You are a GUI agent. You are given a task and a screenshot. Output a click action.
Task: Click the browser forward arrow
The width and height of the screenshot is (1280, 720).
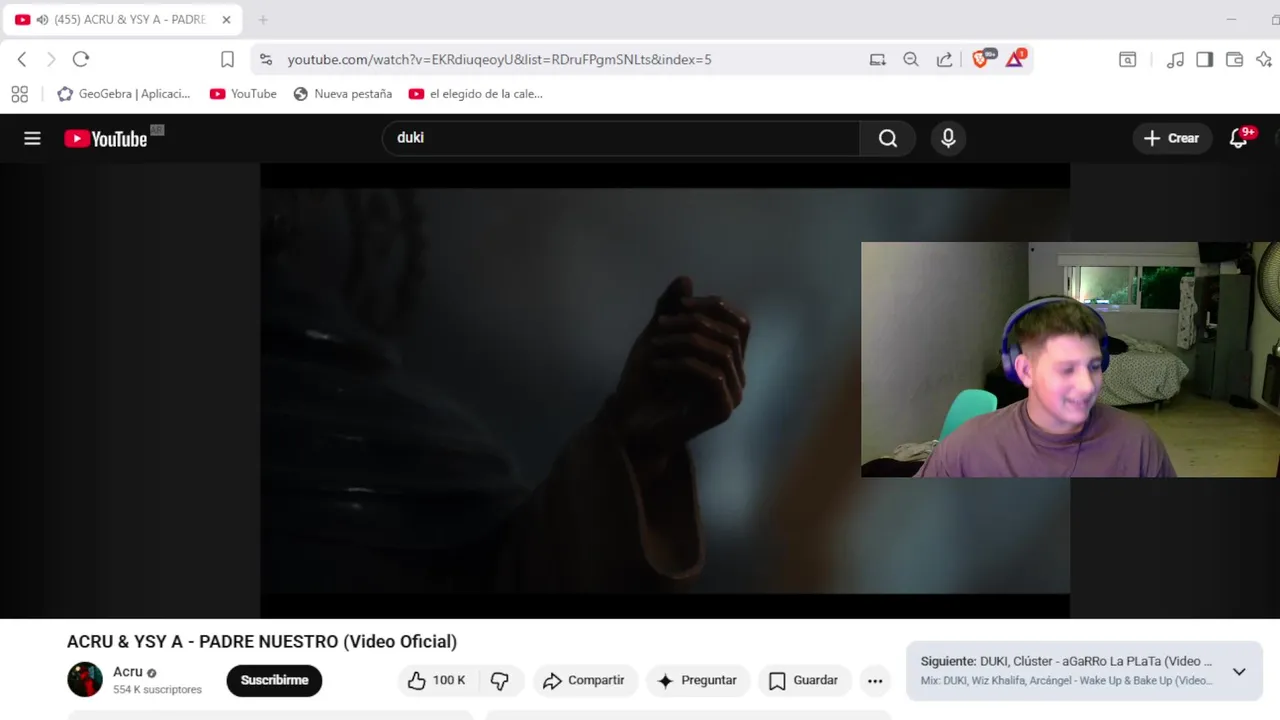(51, 59)
